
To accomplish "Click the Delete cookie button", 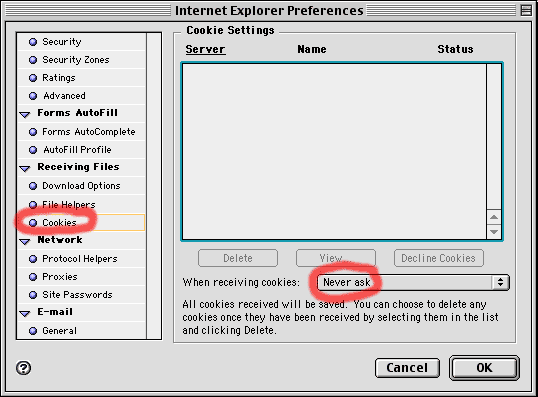I will [238, 258].
